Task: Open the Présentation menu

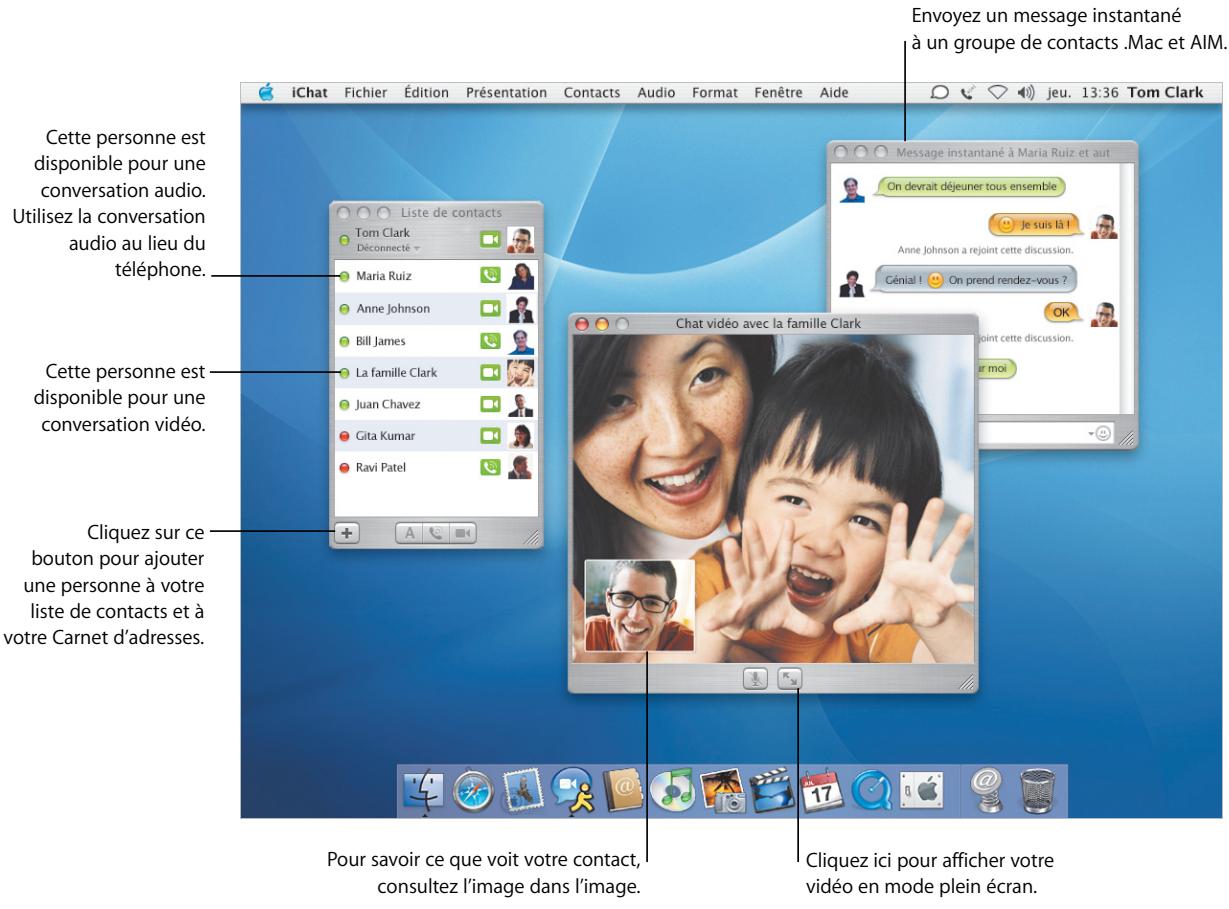Action: [x=506, y=93]
